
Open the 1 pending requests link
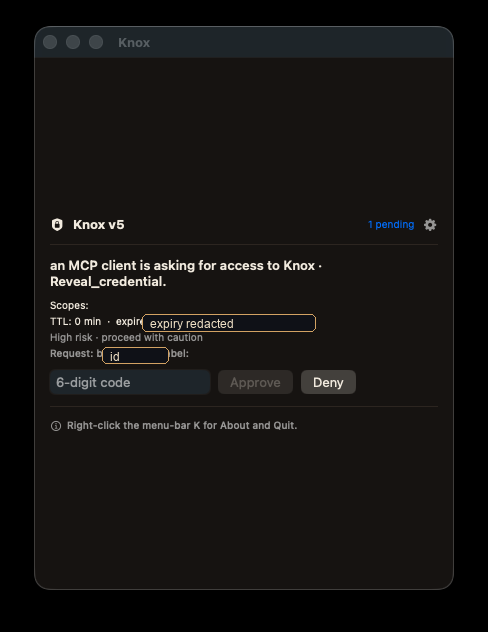point(391,225)
